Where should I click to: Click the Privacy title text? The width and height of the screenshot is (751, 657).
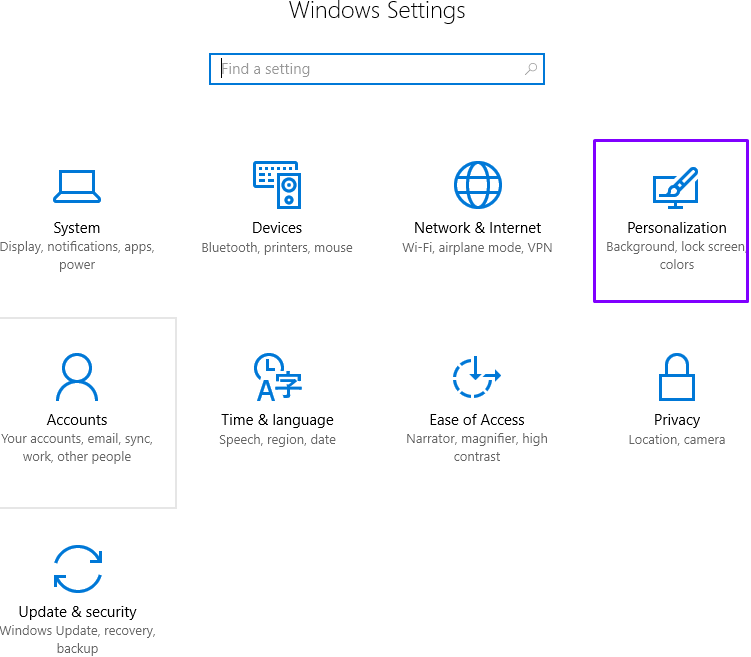(676, 420)
